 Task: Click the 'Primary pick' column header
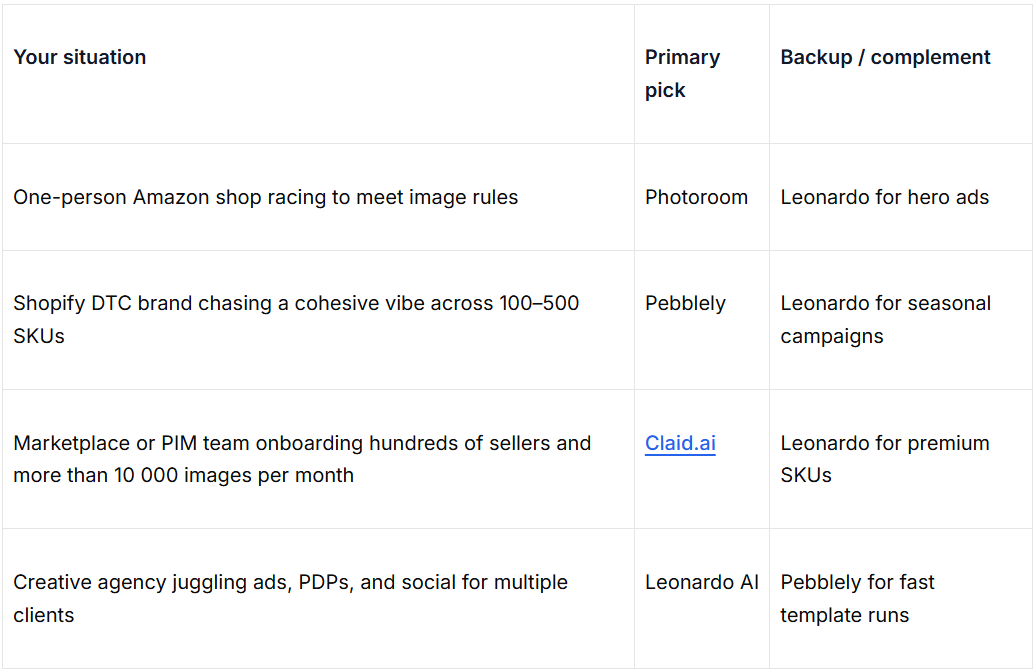[682, 73]
